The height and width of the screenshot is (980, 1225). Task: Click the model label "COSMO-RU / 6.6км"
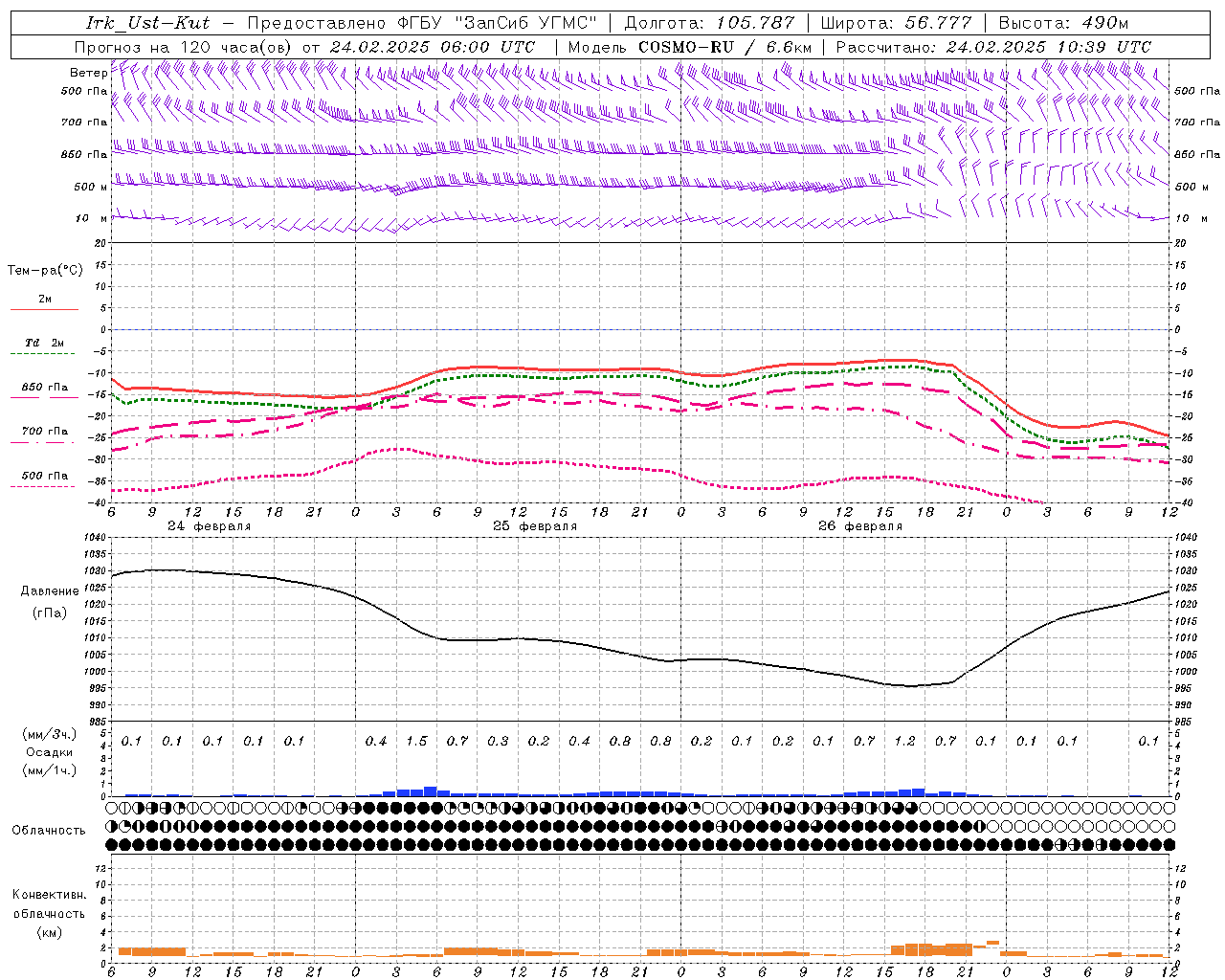click(724, 47)
